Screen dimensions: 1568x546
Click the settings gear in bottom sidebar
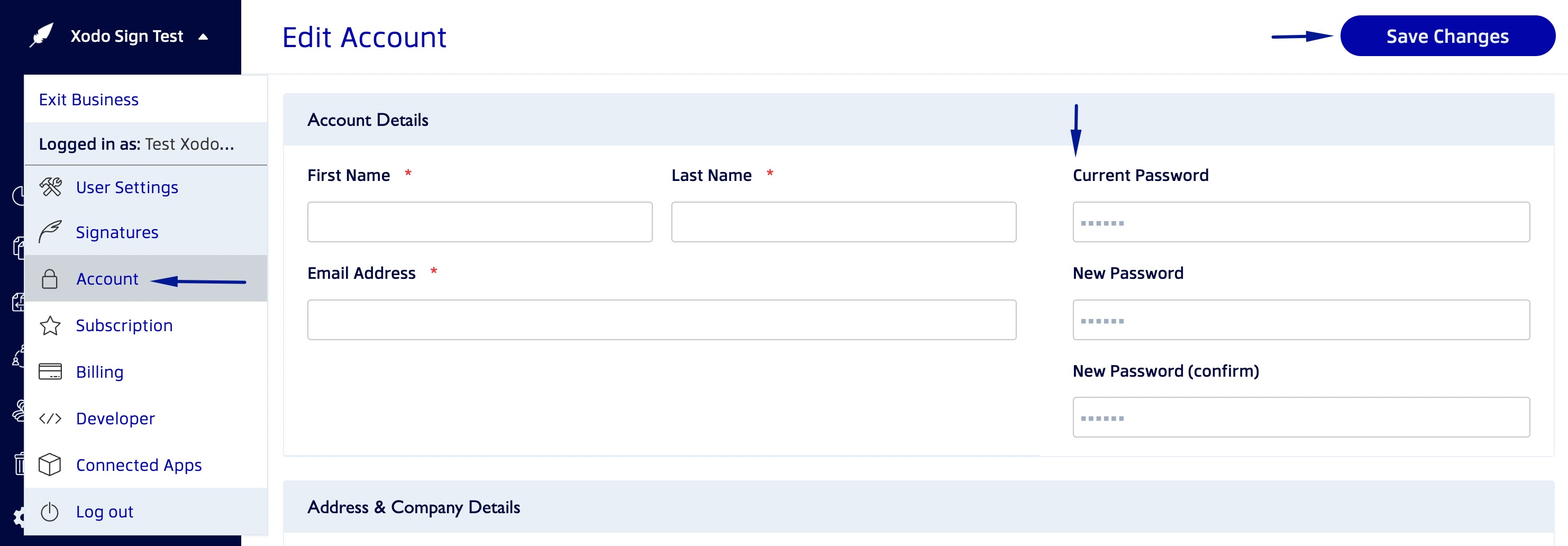(20, 517)
